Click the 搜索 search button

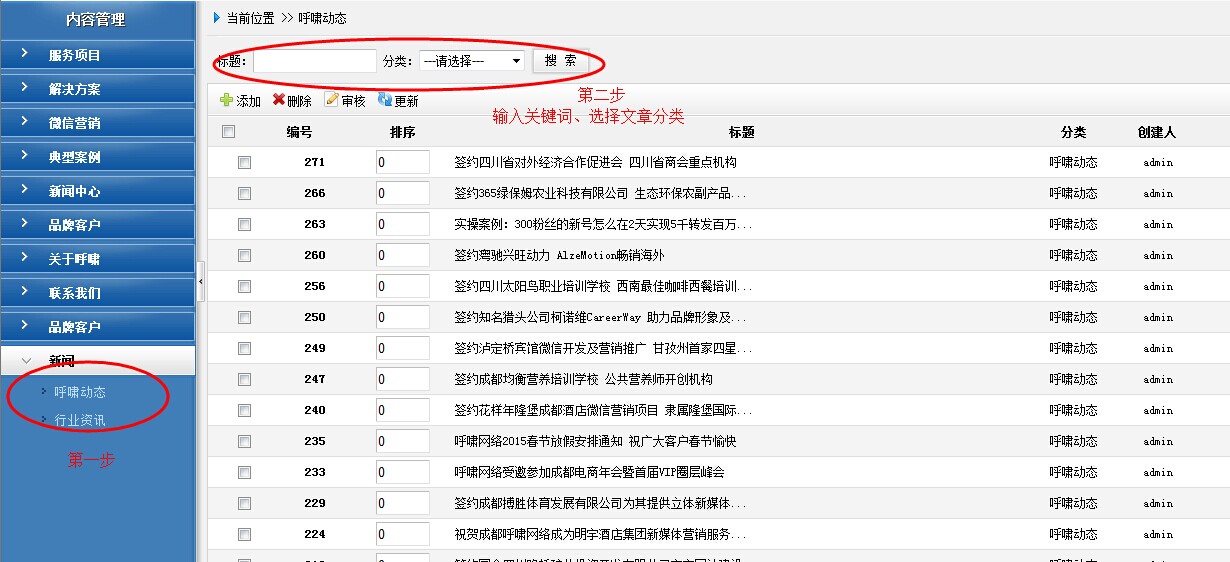click(x=560, y=61)
